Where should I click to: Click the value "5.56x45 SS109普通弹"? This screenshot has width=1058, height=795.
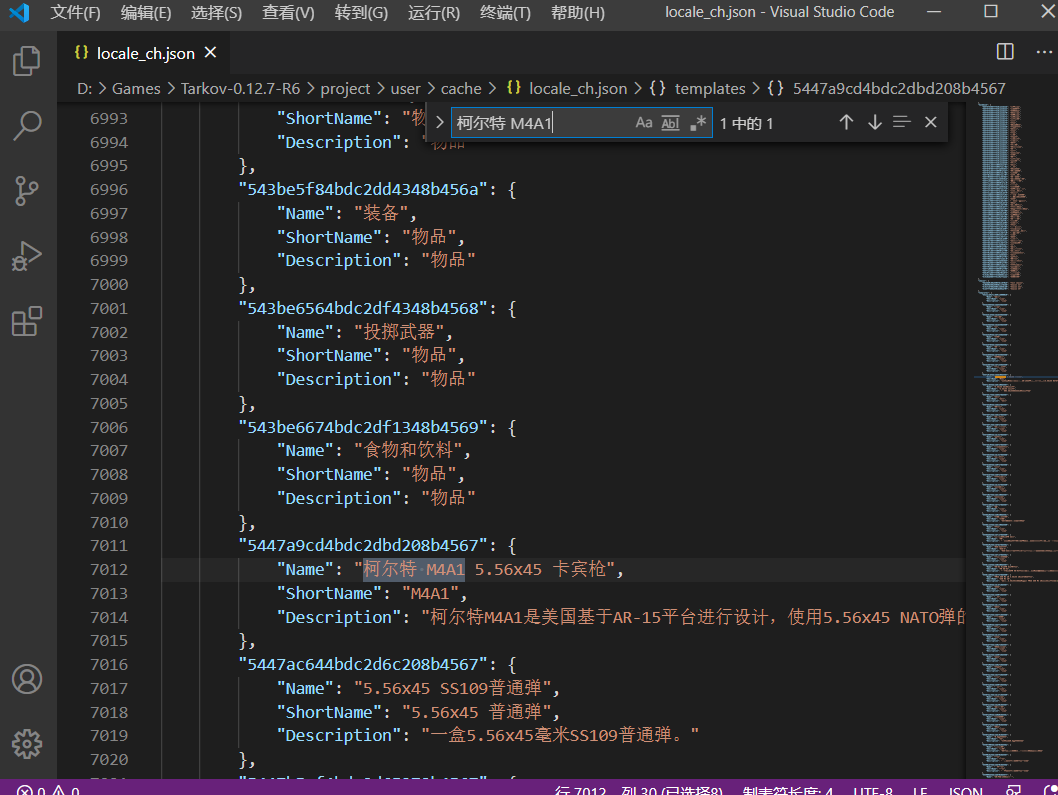click(452, 688)
